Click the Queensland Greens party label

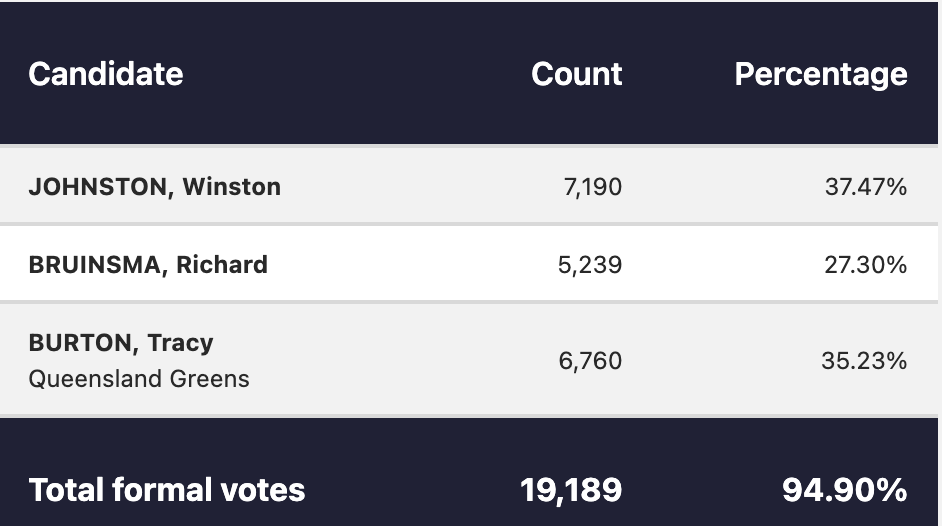click(139, 379)
